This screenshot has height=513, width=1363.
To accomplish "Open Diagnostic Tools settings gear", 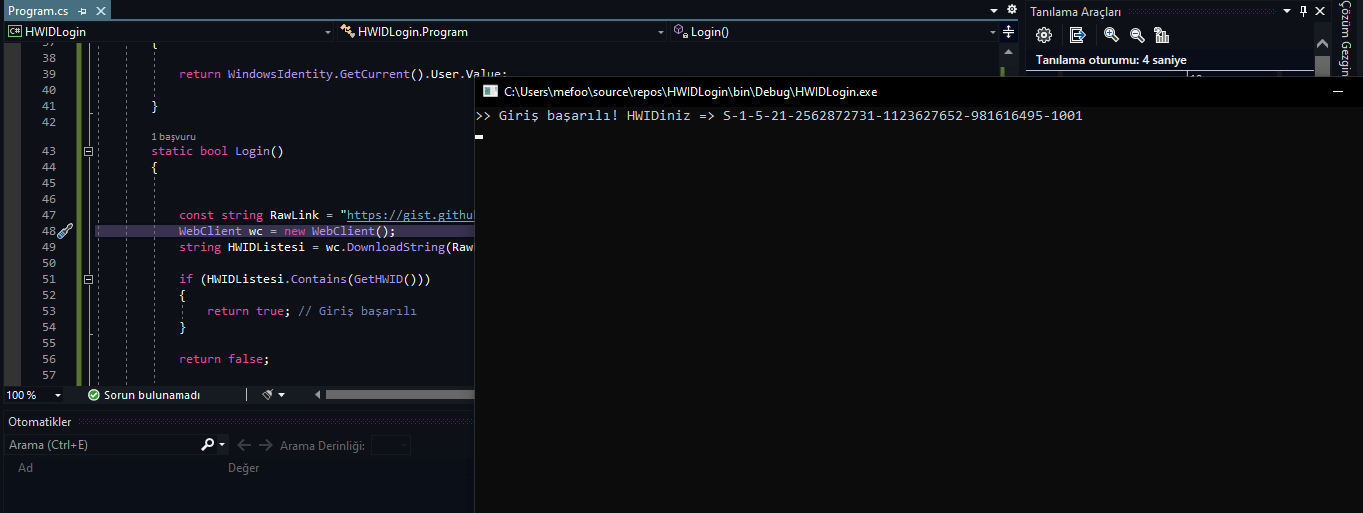I will pyautogui.click(x=1044, y=35).
